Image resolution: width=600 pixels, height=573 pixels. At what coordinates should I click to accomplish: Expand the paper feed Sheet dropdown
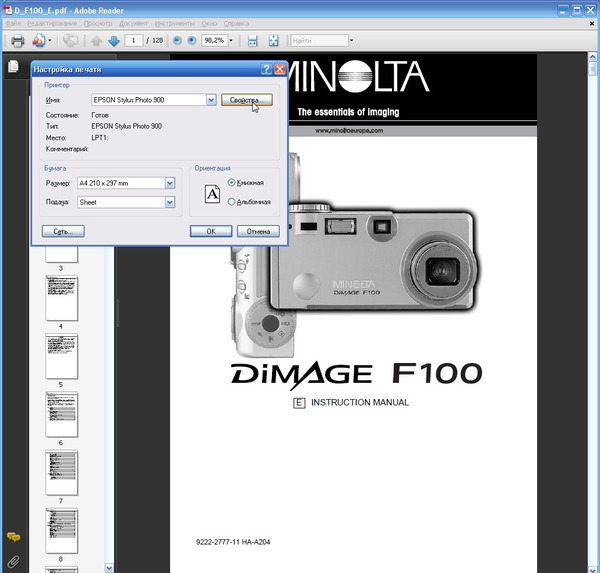170,202
